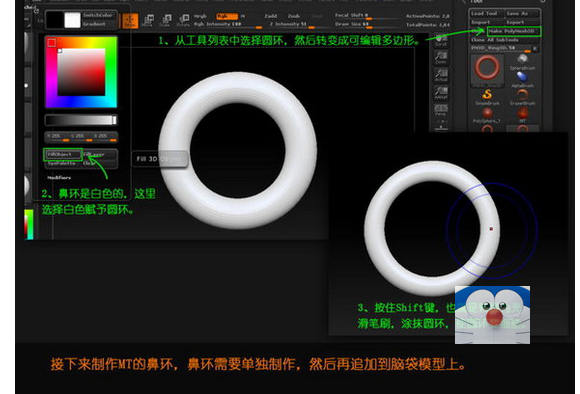Select the Move mode icon

(x=148, y=20)
